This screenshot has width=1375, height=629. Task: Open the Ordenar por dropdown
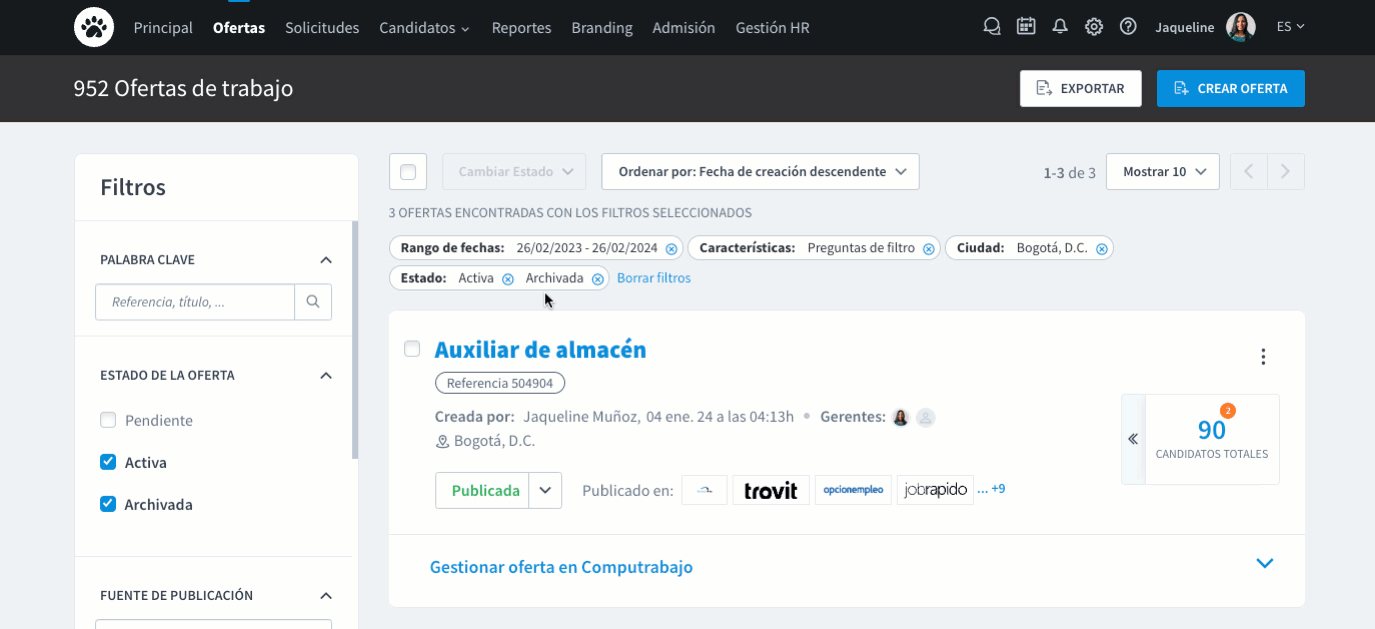tap(760, 172)
